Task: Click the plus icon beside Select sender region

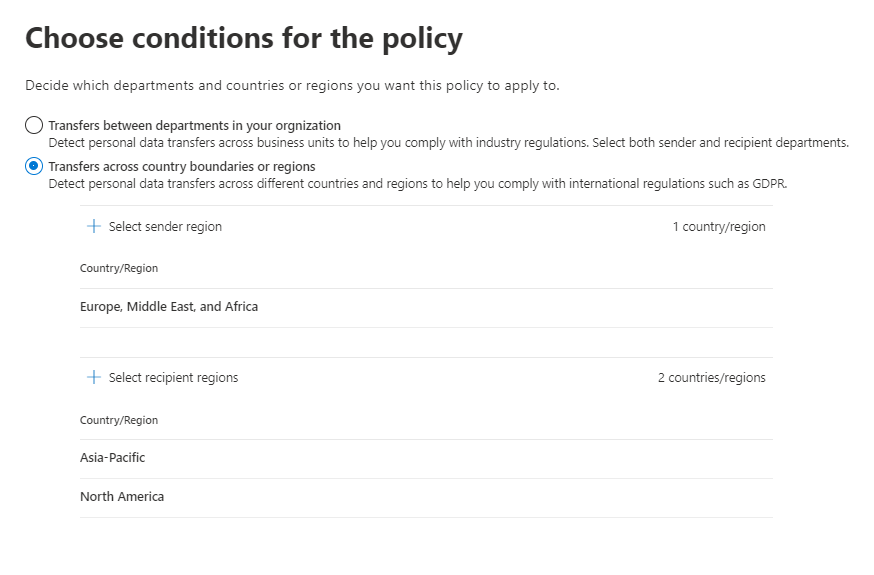Action: tap(94, 227)
